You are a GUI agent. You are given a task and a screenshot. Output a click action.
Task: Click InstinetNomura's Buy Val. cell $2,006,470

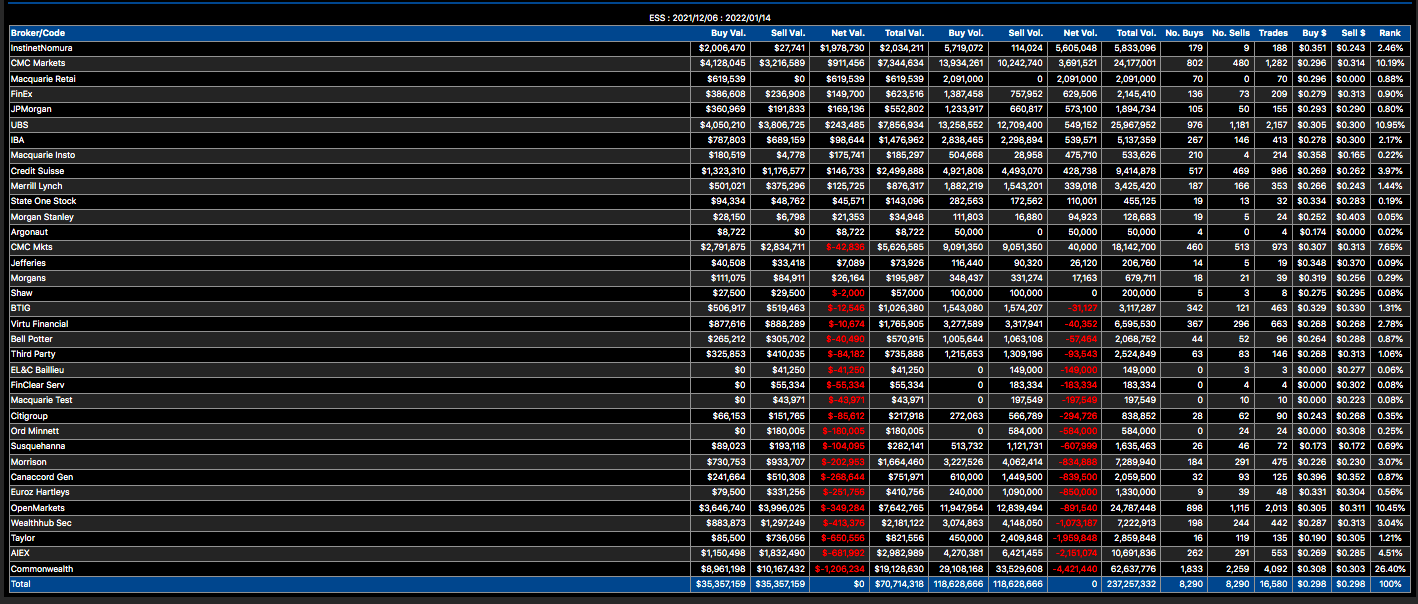coord(723,48)
